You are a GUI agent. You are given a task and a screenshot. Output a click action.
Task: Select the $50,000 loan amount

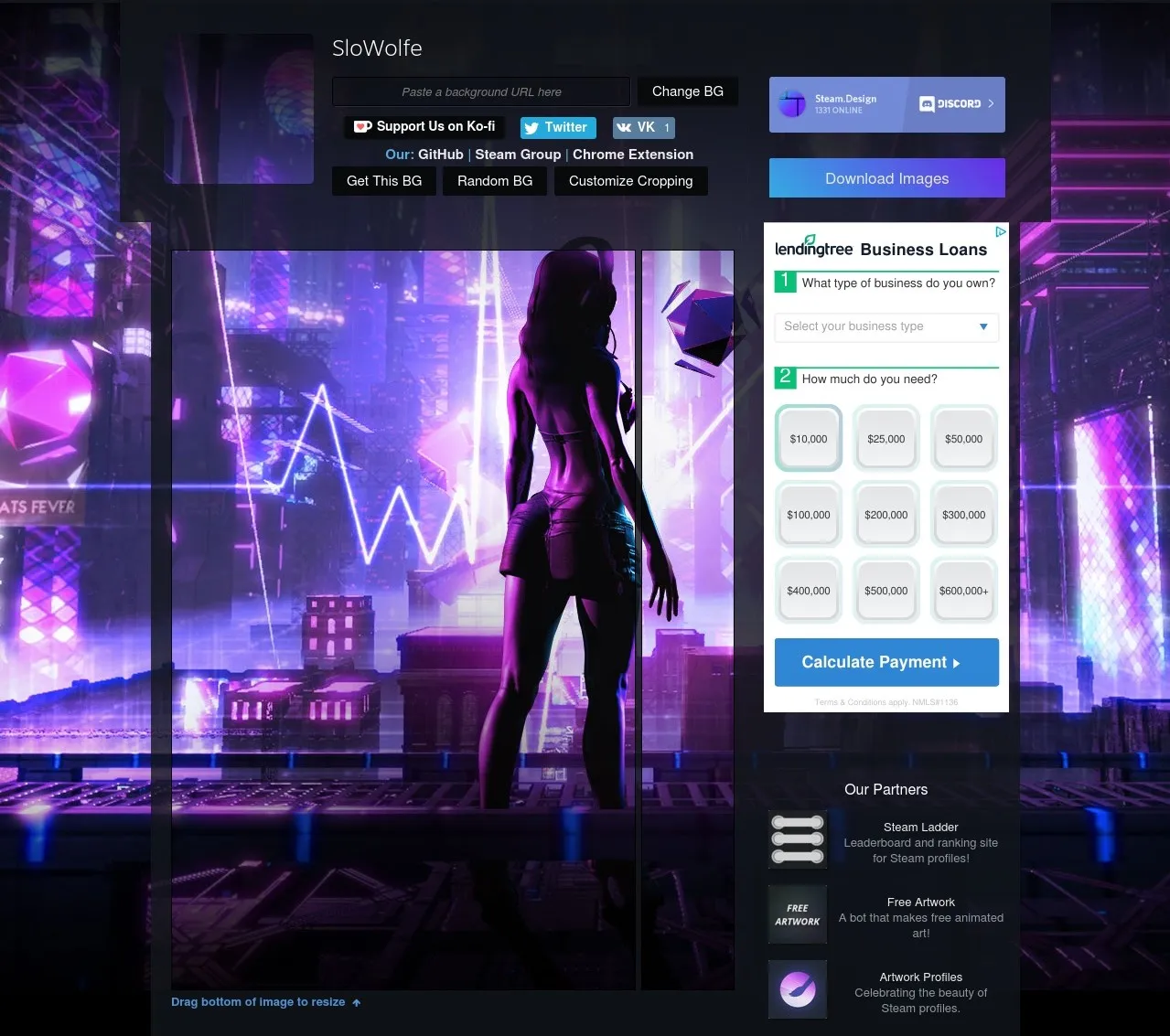click(964, 439)
